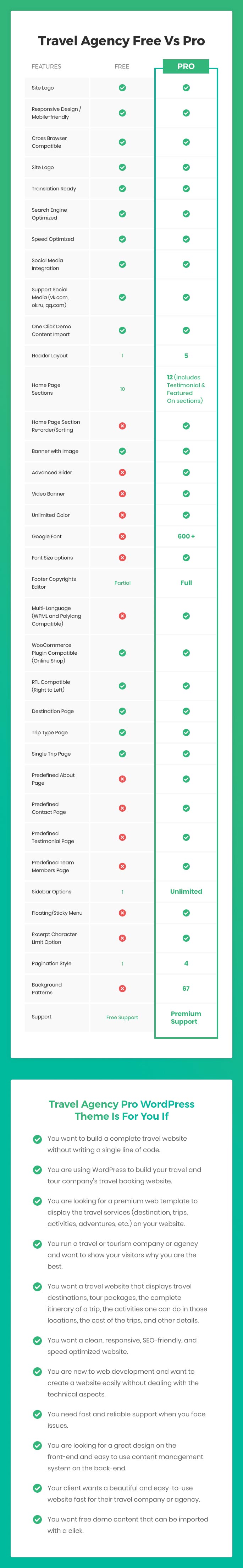
Task: Click the Free Support text
Action: (x=122, y=1017)
